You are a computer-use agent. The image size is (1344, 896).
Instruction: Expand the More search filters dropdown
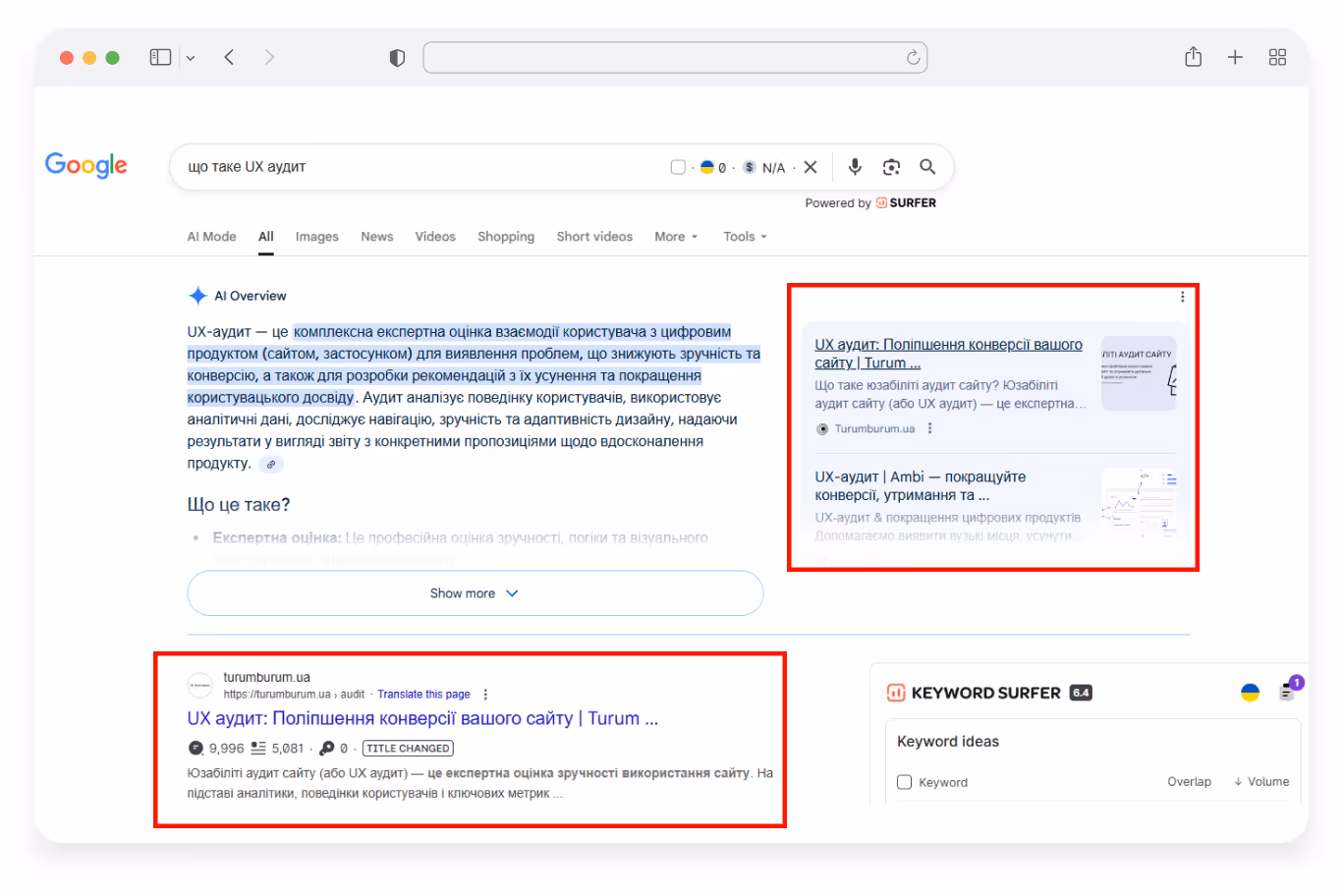tap(676, 237)
